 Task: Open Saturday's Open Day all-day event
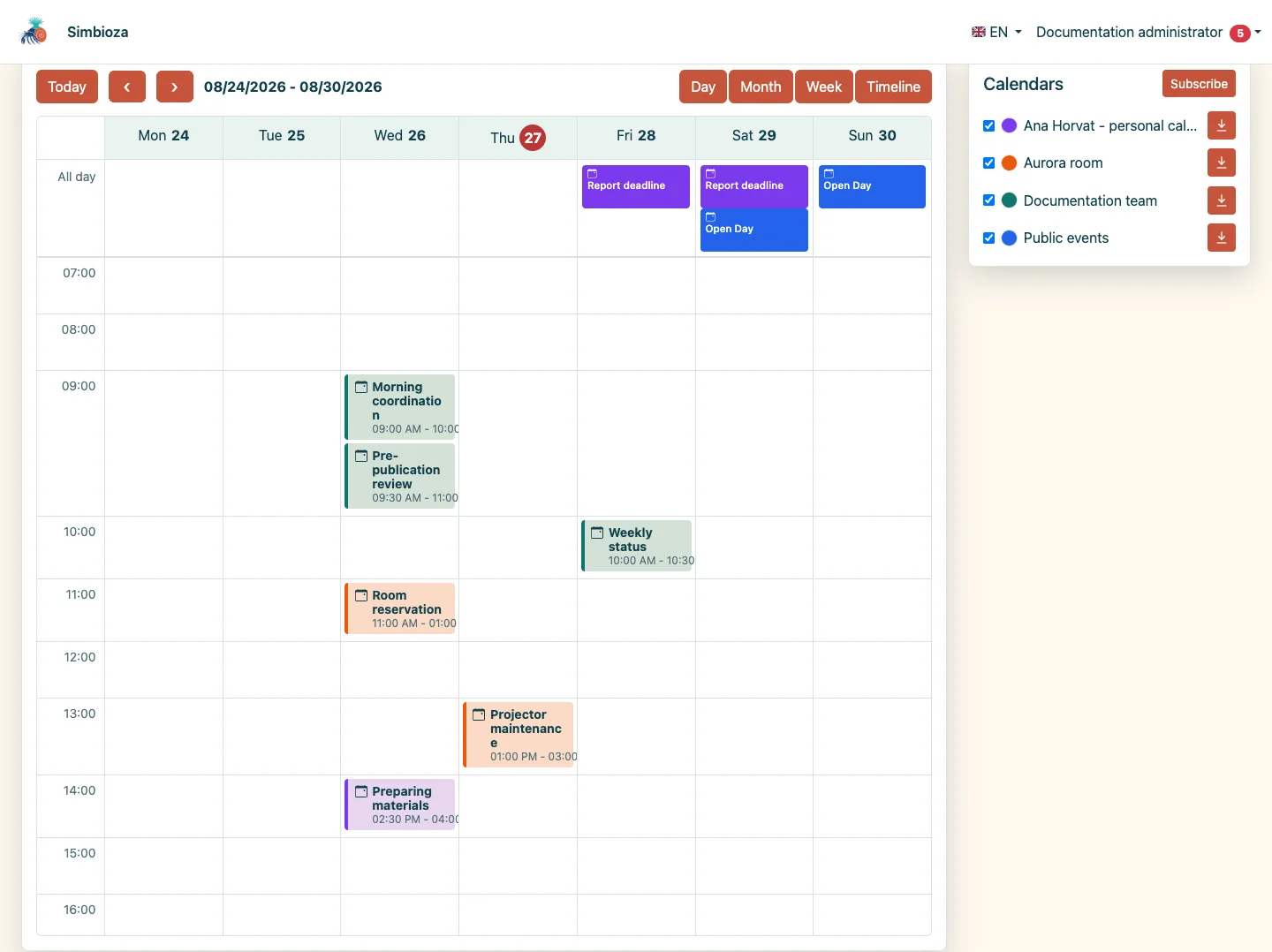tap(754, 230)
